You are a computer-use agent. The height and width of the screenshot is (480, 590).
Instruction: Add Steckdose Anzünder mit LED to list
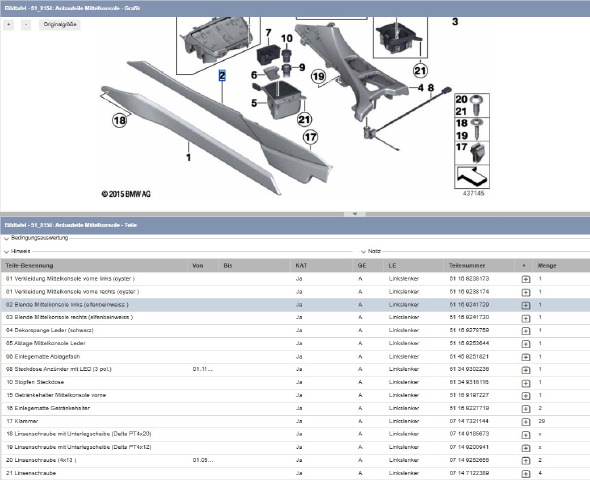526,370
